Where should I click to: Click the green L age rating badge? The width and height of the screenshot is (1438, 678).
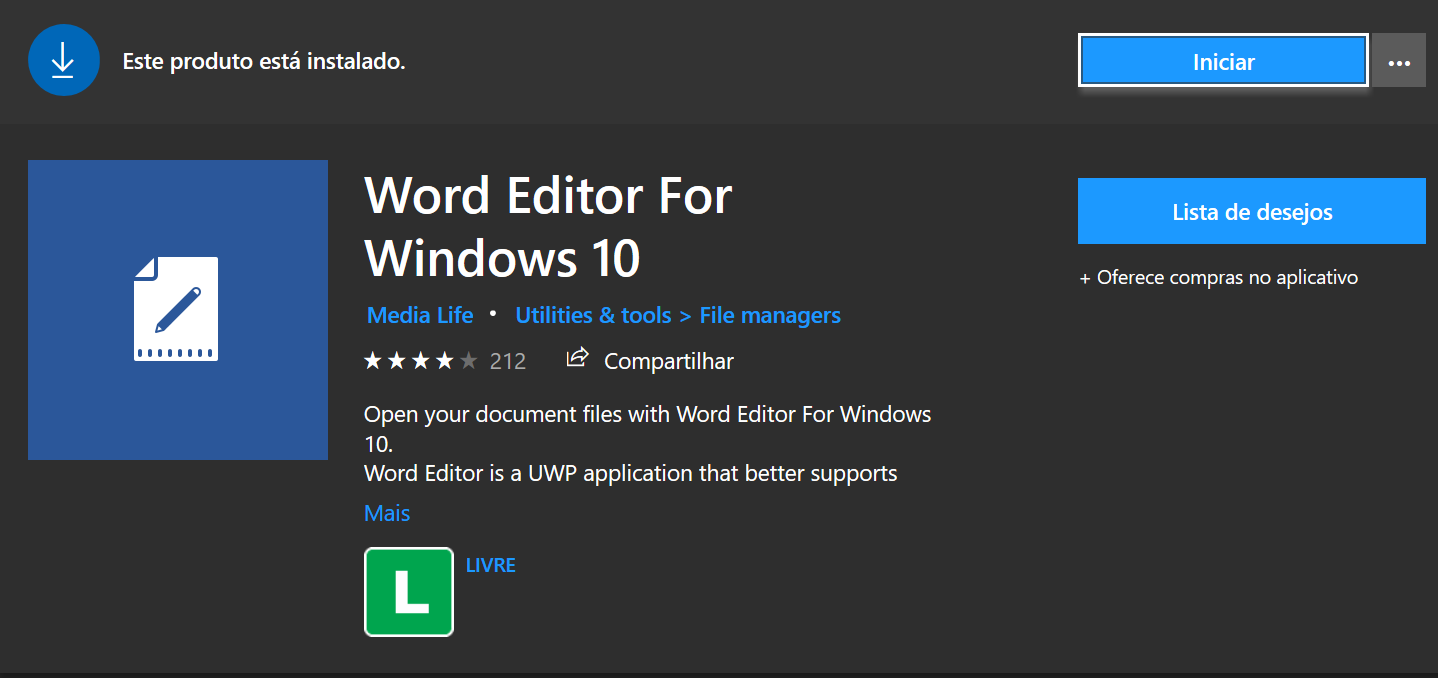pyautogui.click(x=409, y=592)
